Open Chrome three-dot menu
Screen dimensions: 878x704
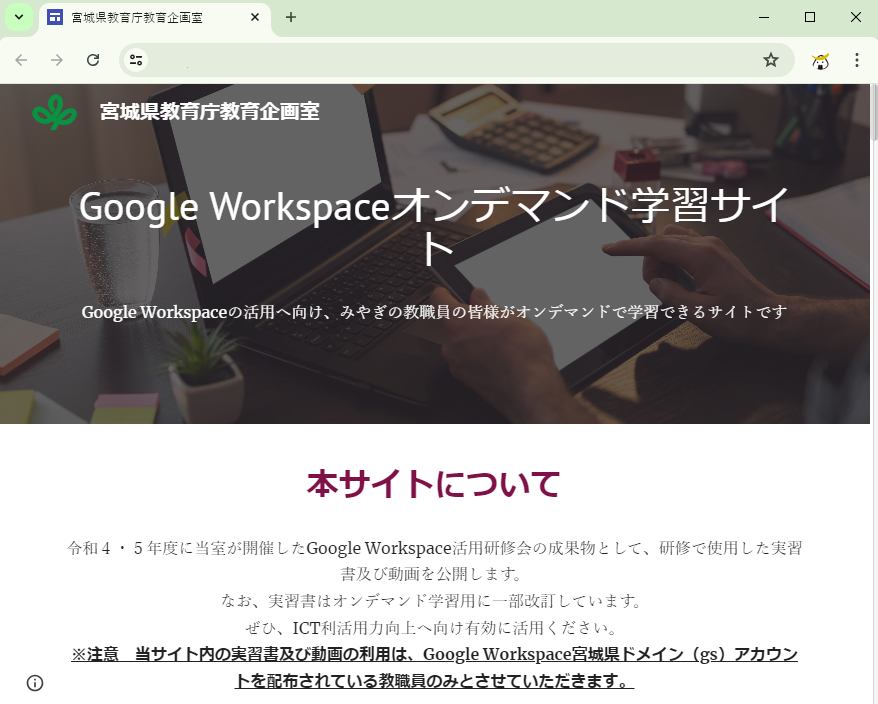click(857, 60)
